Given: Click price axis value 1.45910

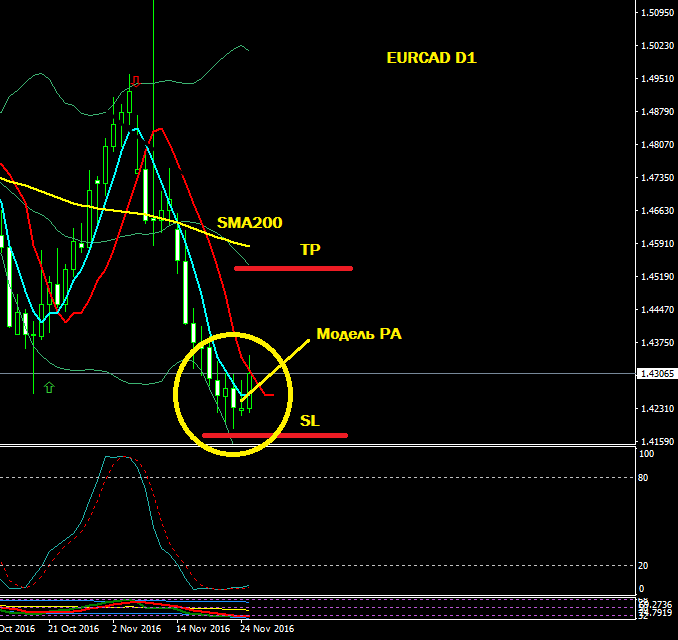Looking at the screenshot, I should tap(657, 243).
